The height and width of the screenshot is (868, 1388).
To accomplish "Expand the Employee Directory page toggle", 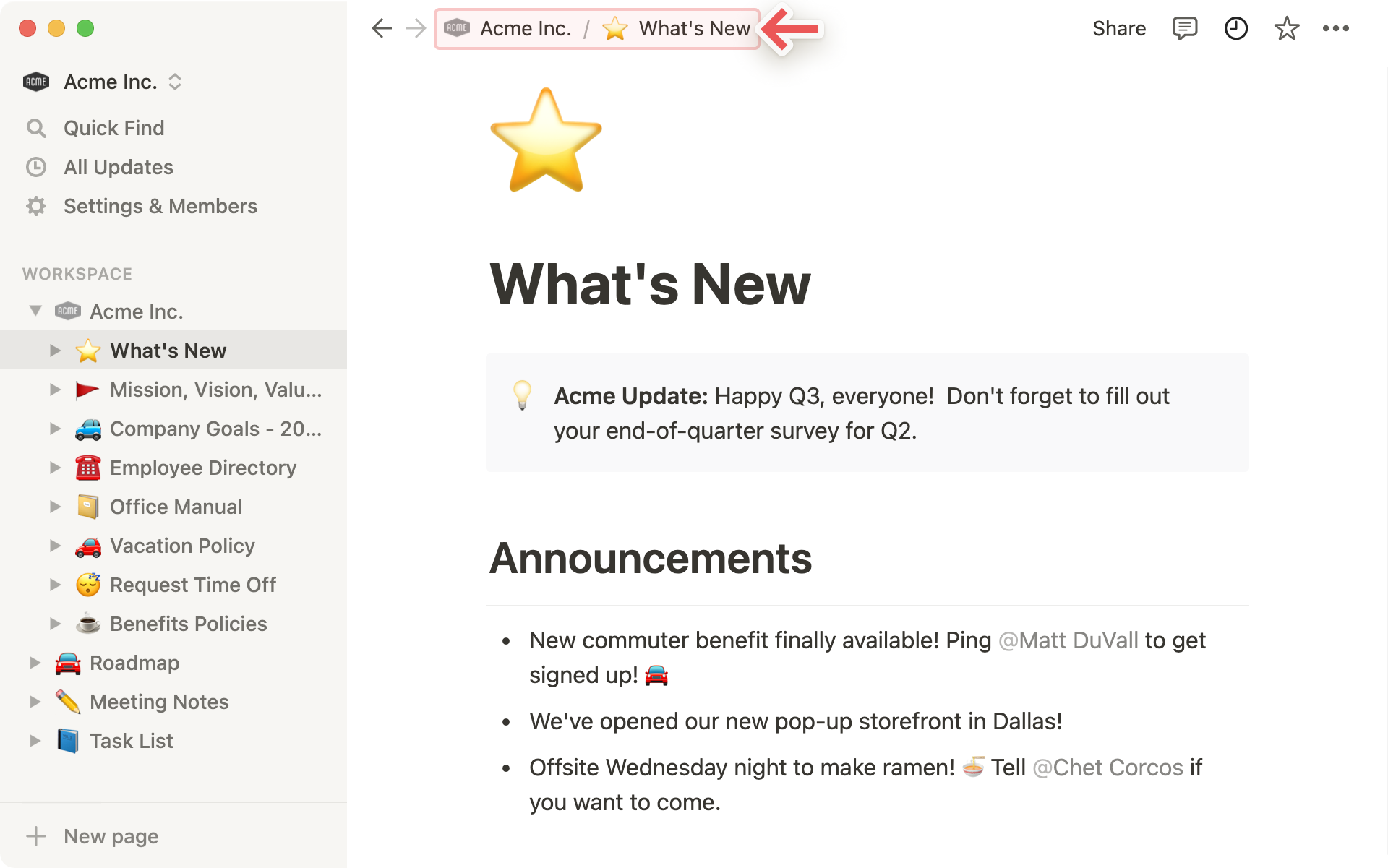I will [x=55, y=468].
